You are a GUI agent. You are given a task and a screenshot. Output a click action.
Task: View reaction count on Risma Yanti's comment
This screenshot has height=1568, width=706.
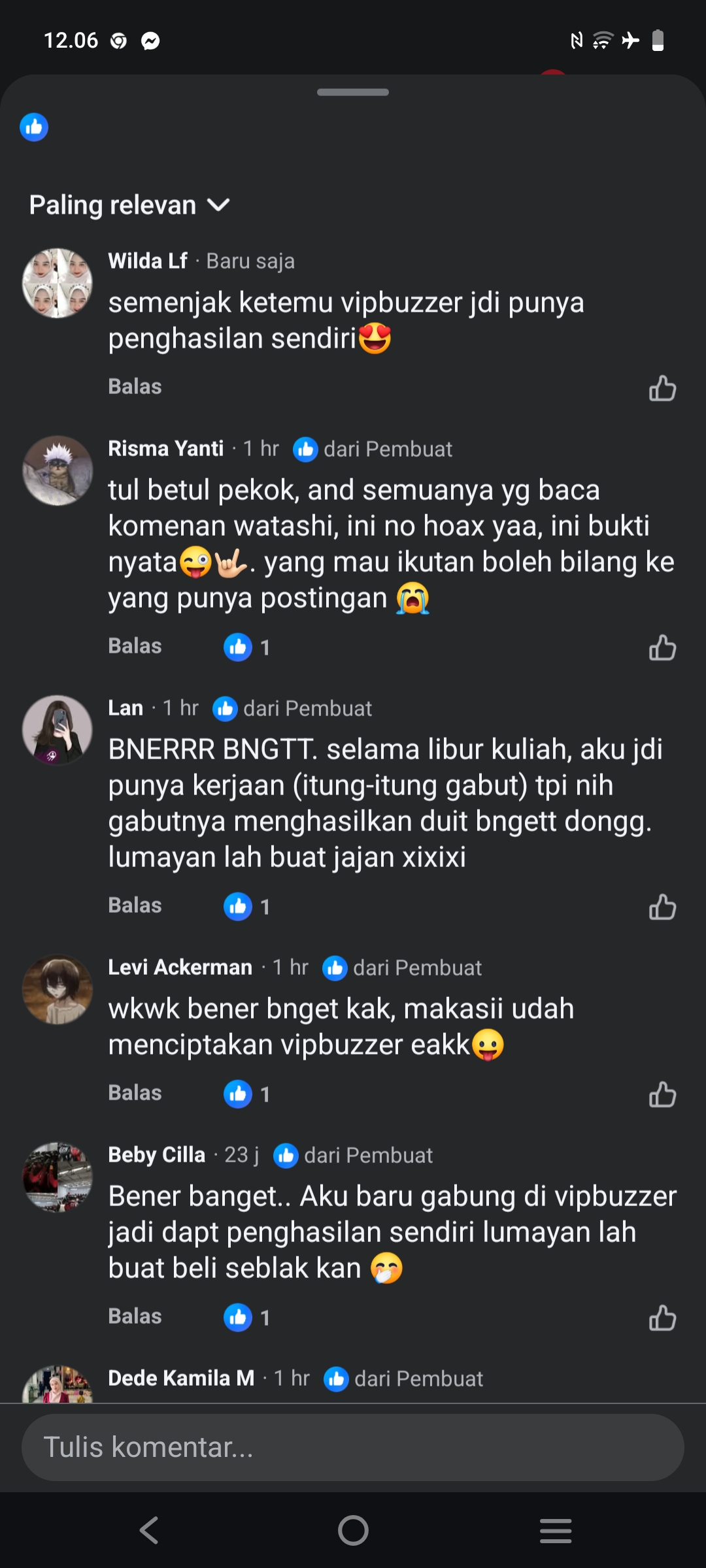[x=247, y=647]
